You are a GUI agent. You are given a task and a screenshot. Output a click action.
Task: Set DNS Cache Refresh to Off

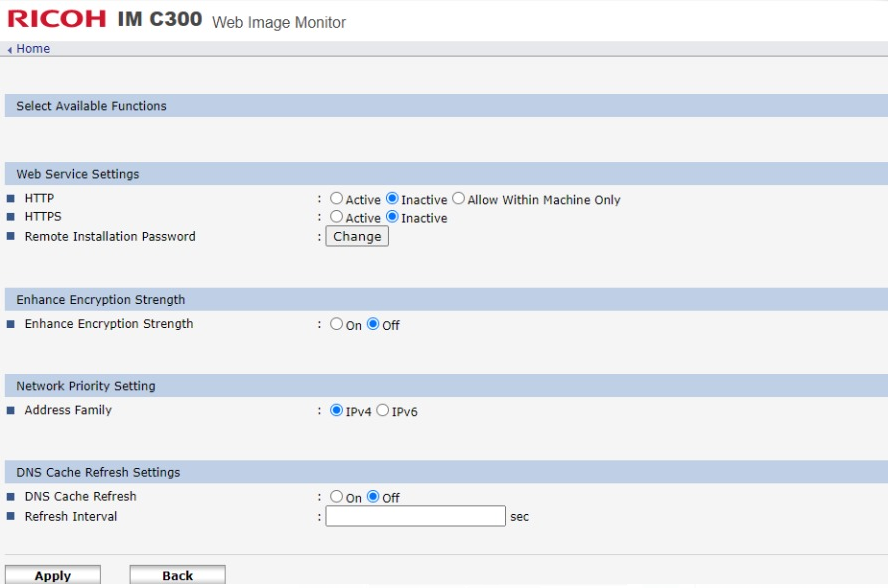373,496
